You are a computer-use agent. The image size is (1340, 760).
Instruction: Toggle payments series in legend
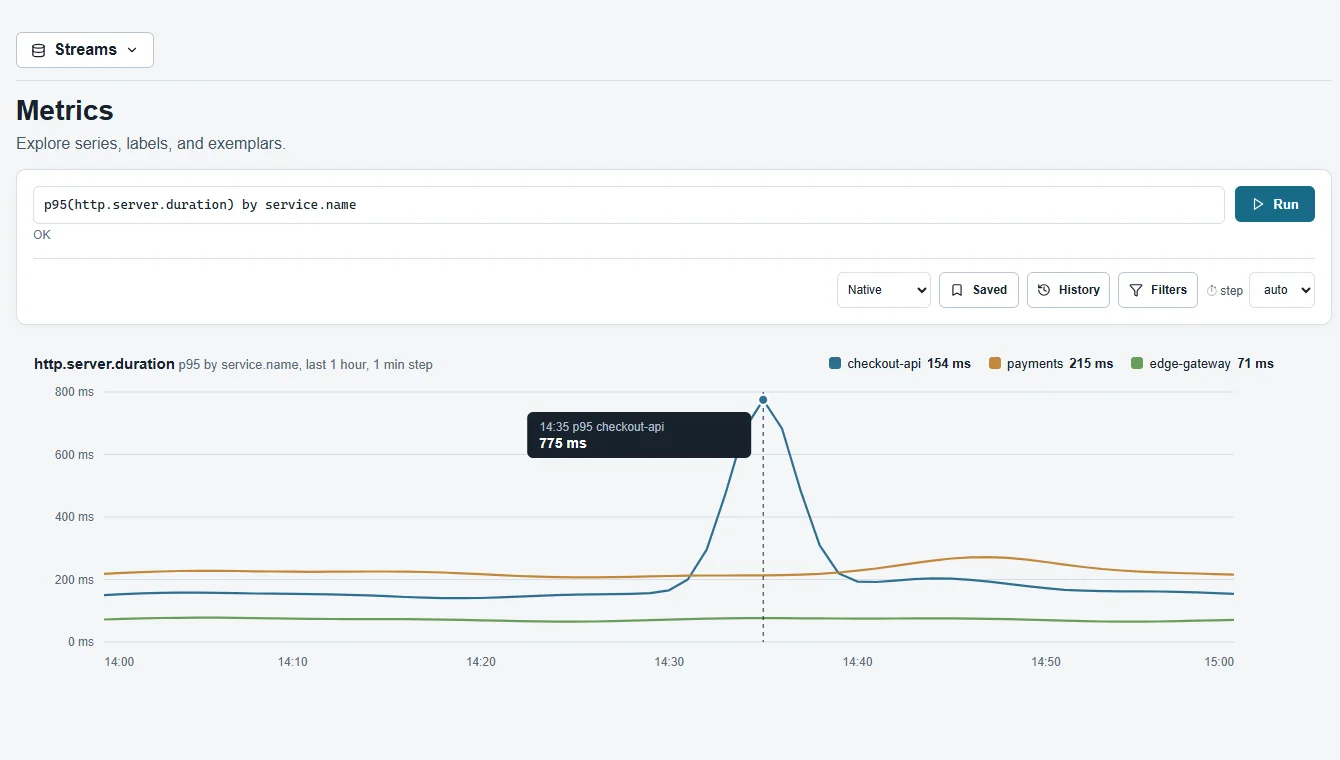pos(1051,364)
